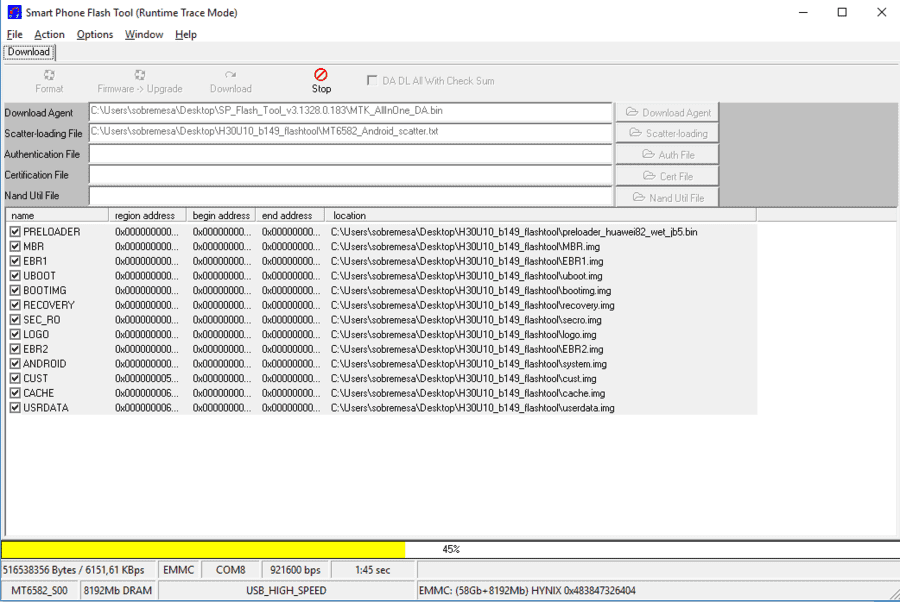The height and width of the screenshot is (602, 900).
Task: Click the Cert File button
Action: 668,176
